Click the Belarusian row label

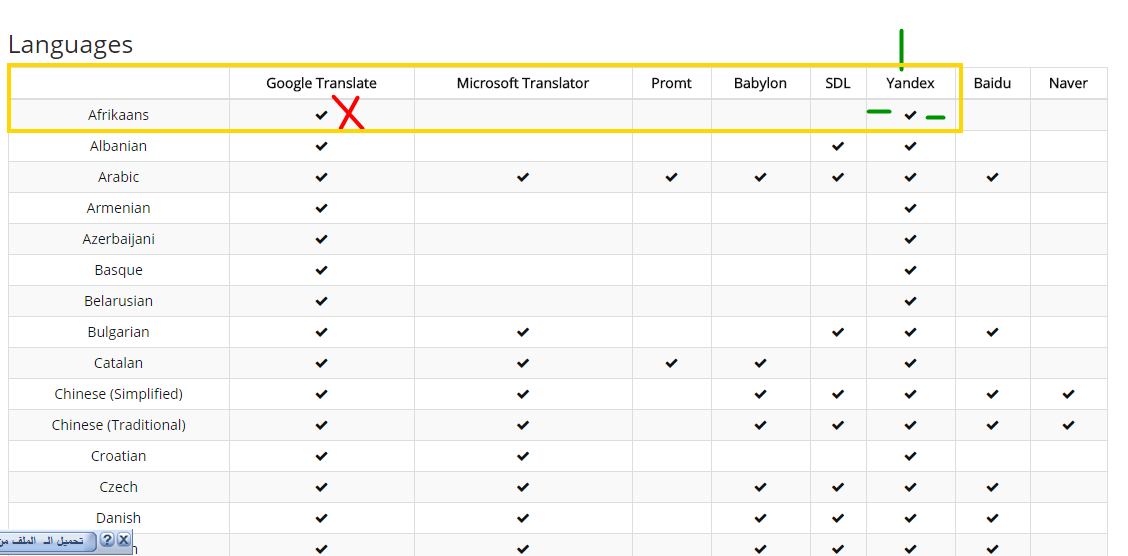click(119, 301)
